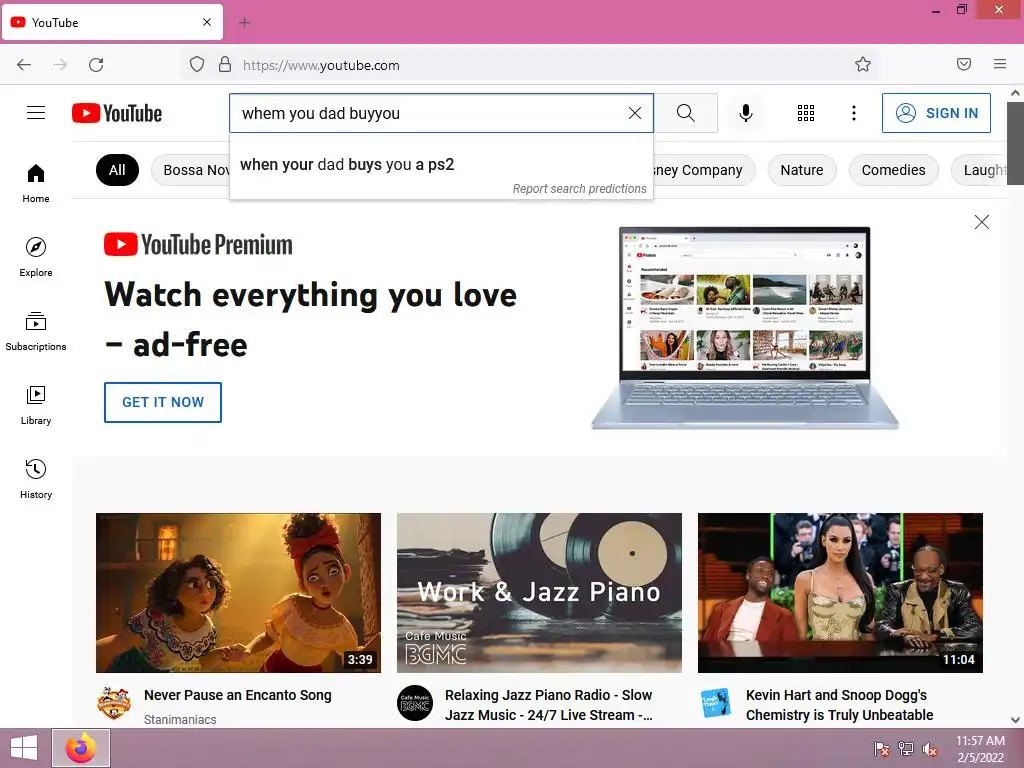Open the YouTube settings three-dots menu
1024x768 pixels.
pos(854,113)
